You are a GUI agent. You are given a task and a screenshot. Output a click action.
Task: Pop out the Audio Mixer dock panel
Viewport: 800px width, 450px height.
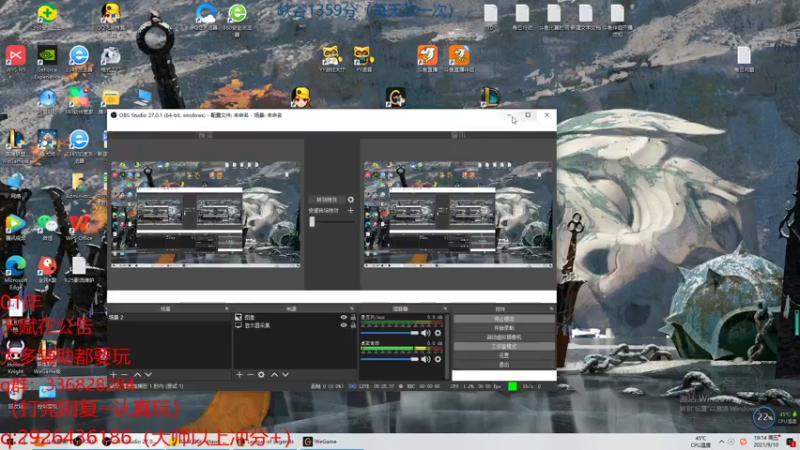pos(445,309)
